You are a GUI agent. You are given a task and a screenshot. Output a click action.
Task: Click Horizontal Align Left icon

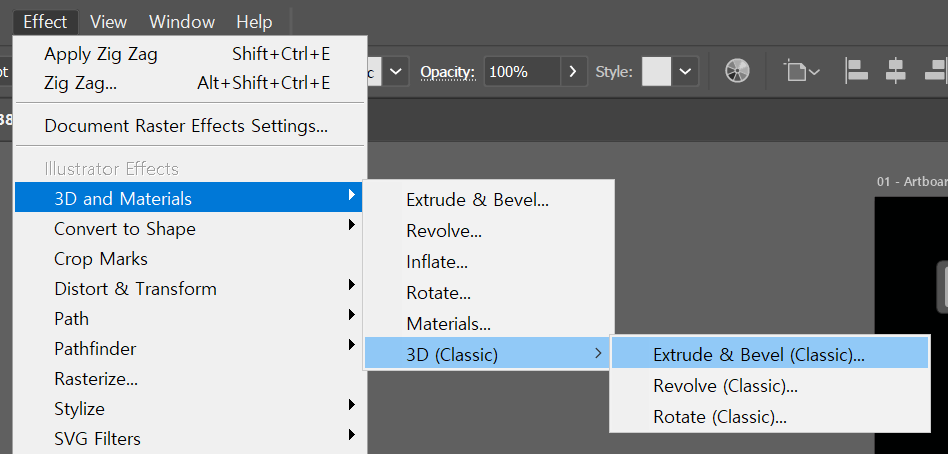855,71
